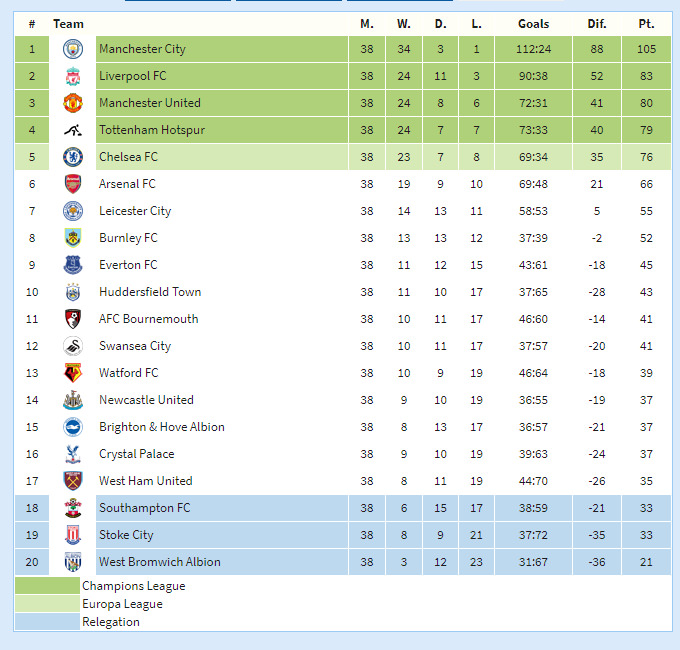Click the Goals column header
The width and height of the screenshot is (680, 650).
[x=533, y=24]
